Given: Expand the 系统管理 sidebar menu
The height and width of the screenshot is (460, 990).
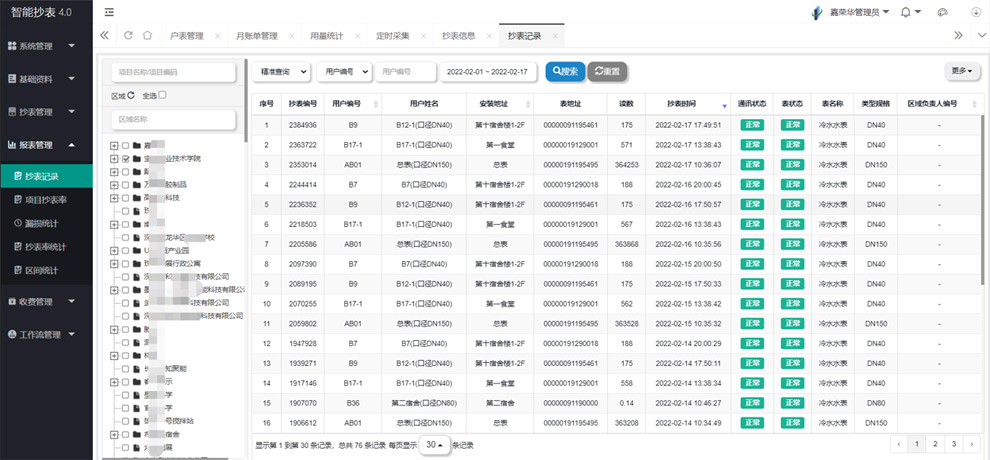Looking at the screenshot, I should pos(44,46).
